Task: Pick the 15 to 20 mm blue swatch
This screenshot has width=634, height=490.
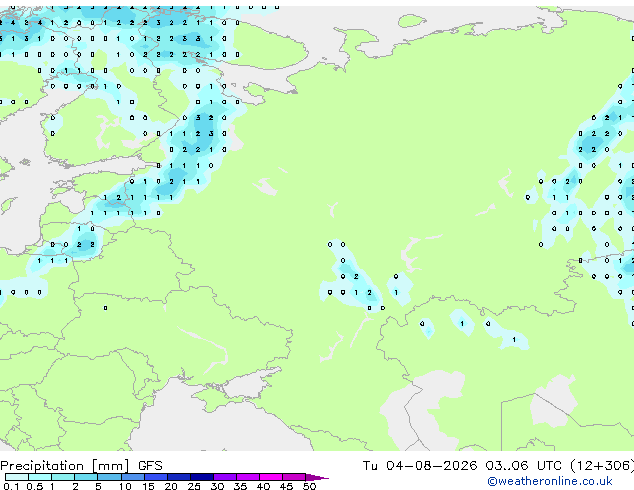Action: 155,477
